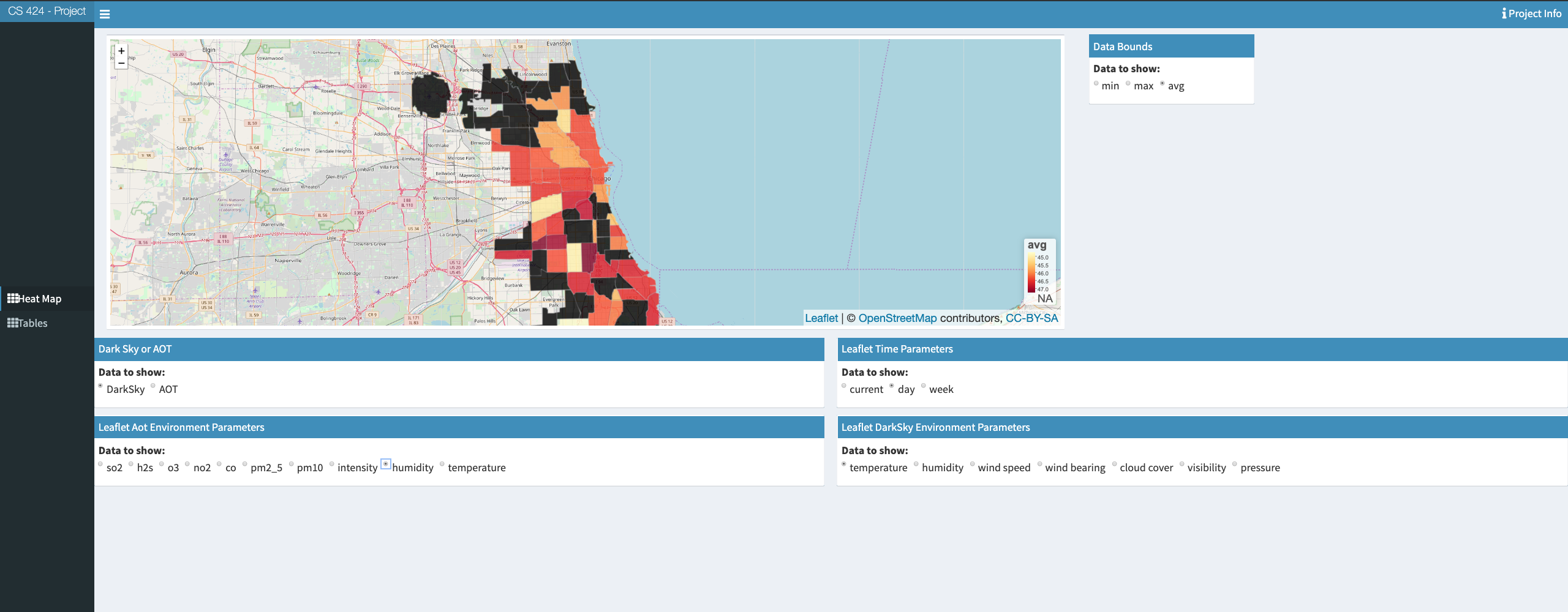Select so2 in Aot parameters
Viewport: 1568px width, 612px height.
point(100,465)
